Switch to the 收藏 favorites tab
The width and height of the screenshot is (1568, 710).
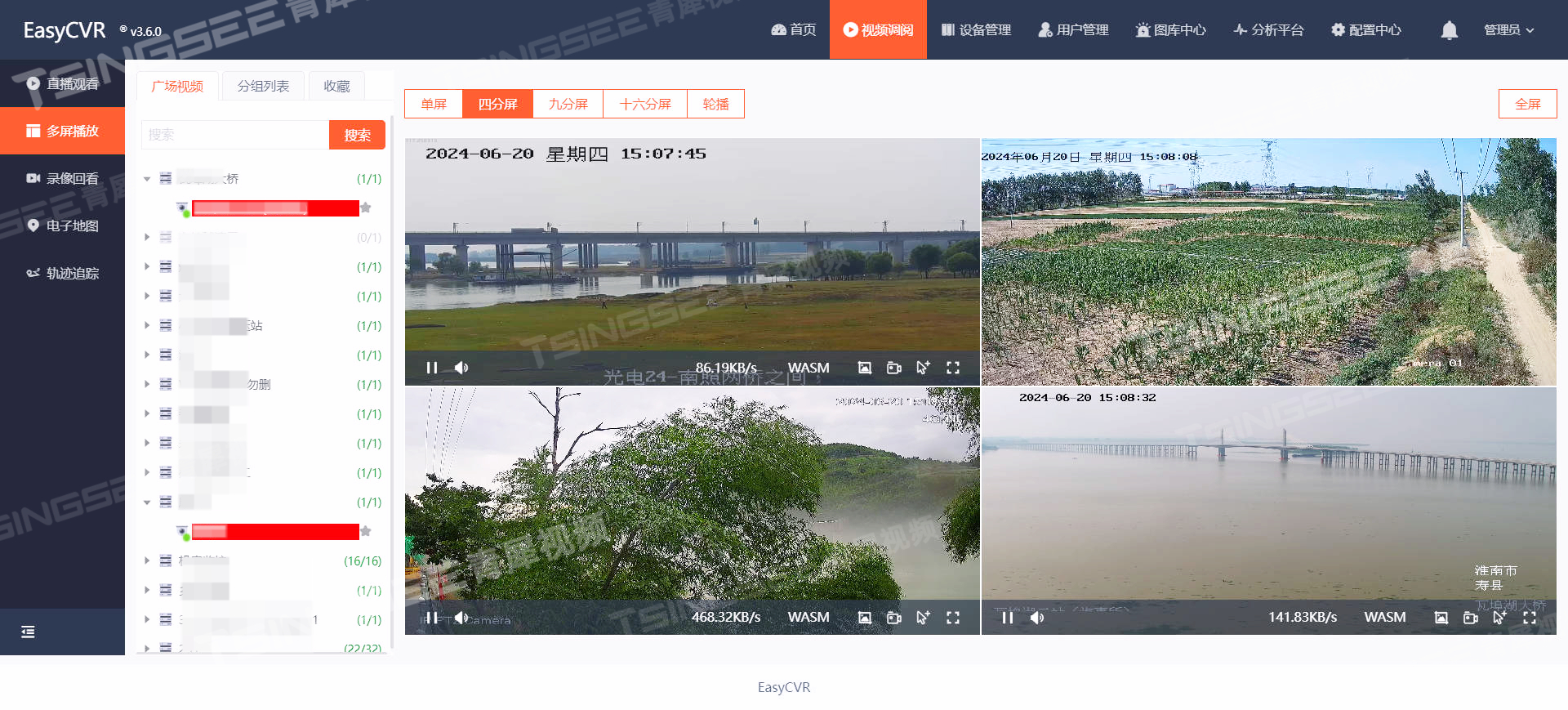click(x=336, y=86)
